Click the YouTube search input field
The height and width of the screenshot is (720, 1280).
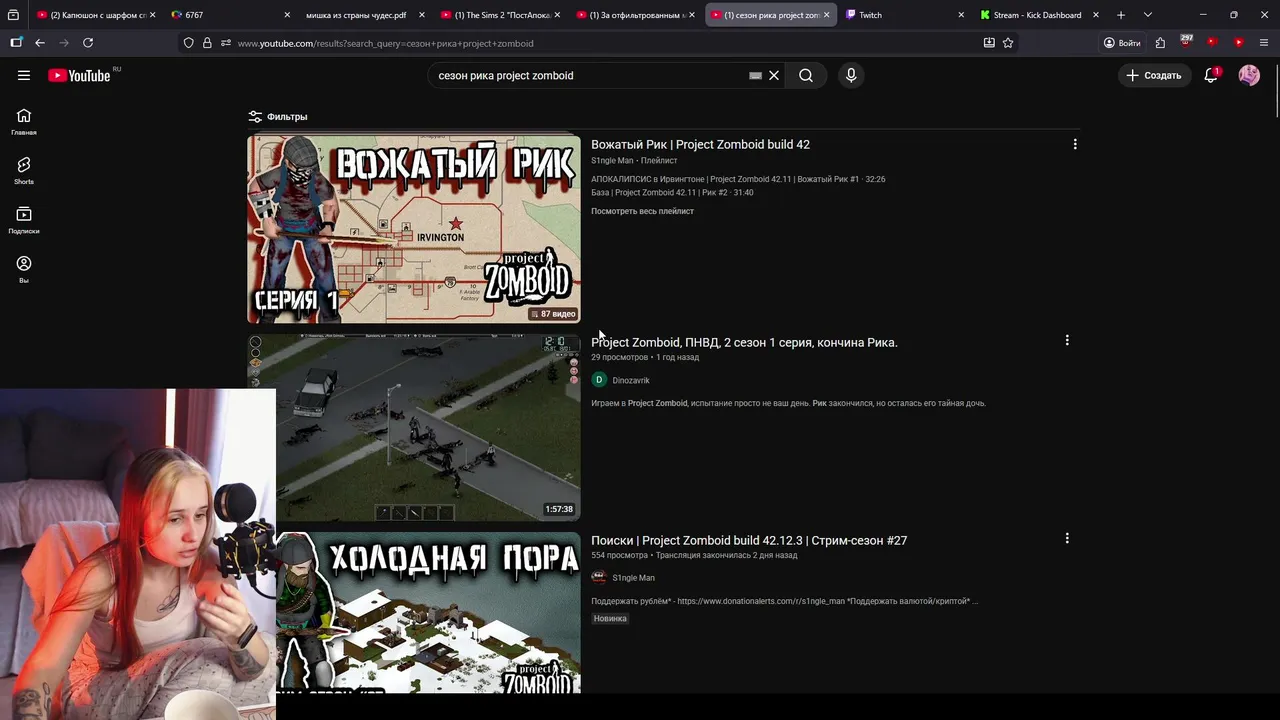(590, 75)
